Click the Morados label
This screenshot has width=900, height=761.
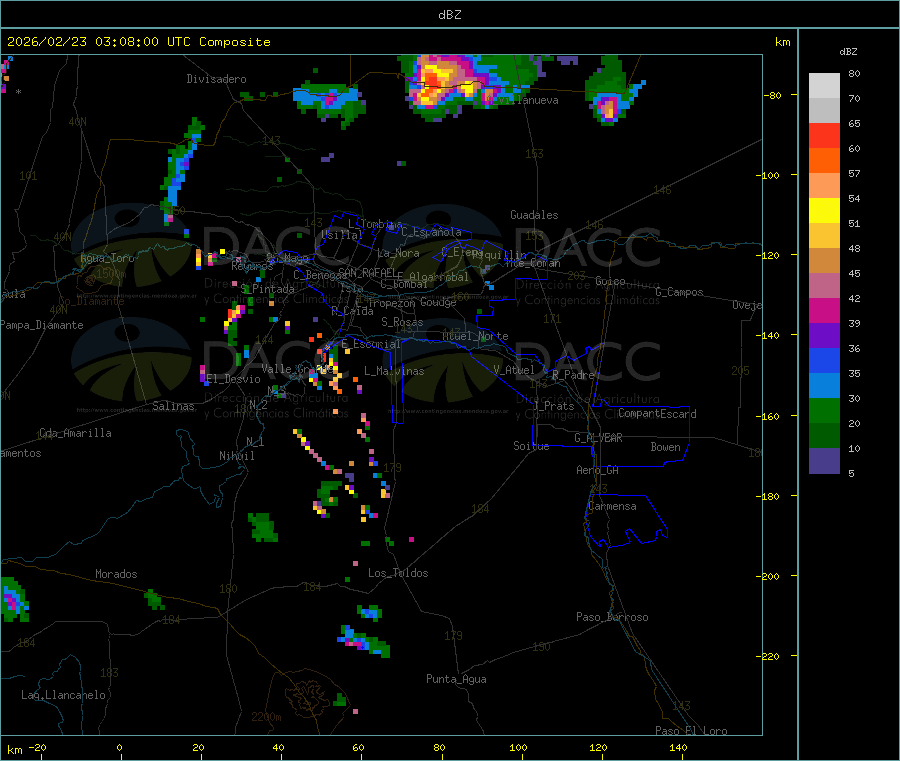[x=117, y=574]
